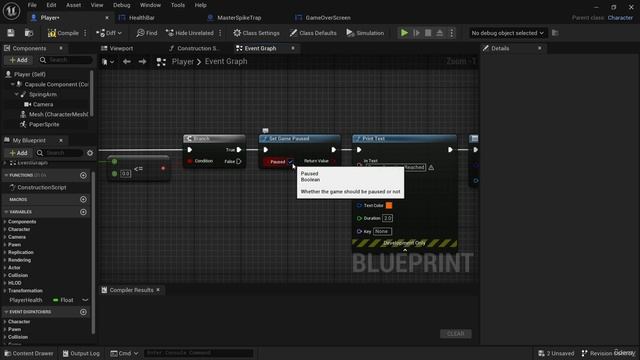Select the ConstructionScript function

(42, 187)
